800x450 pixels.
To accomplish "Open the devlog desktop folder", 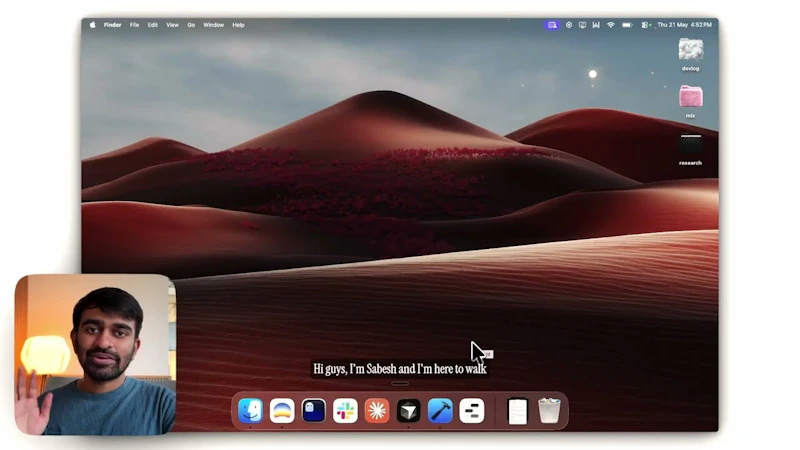I will [x=690, y=55].
